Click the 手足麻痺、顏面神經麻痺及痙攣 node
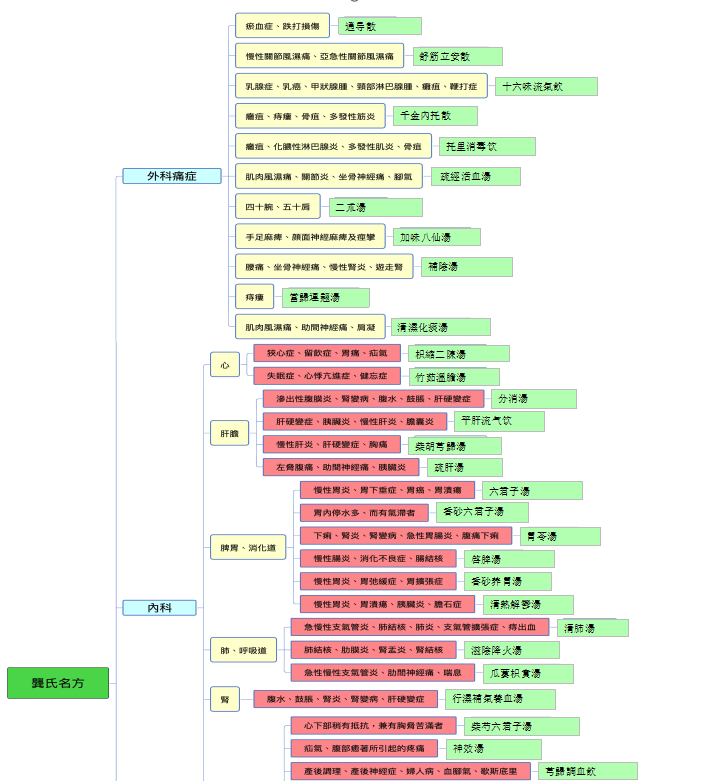 [x=310, y=237]
